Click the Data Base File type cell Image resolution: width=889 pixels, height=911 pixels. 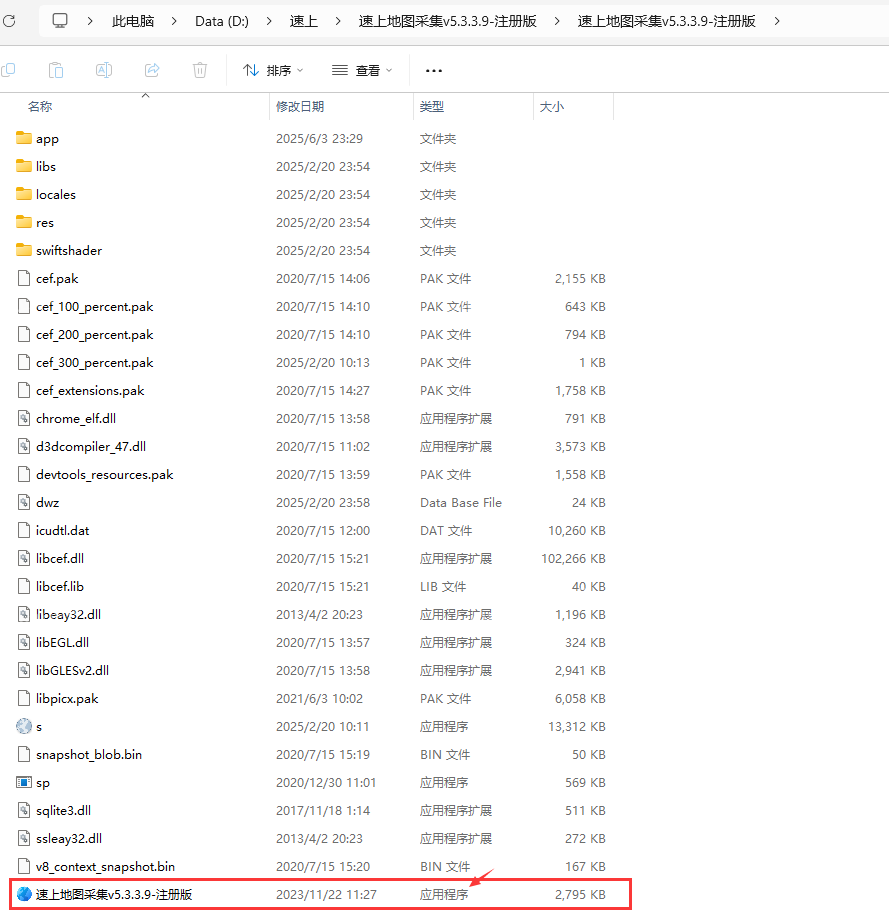click(x=461, y=503)
